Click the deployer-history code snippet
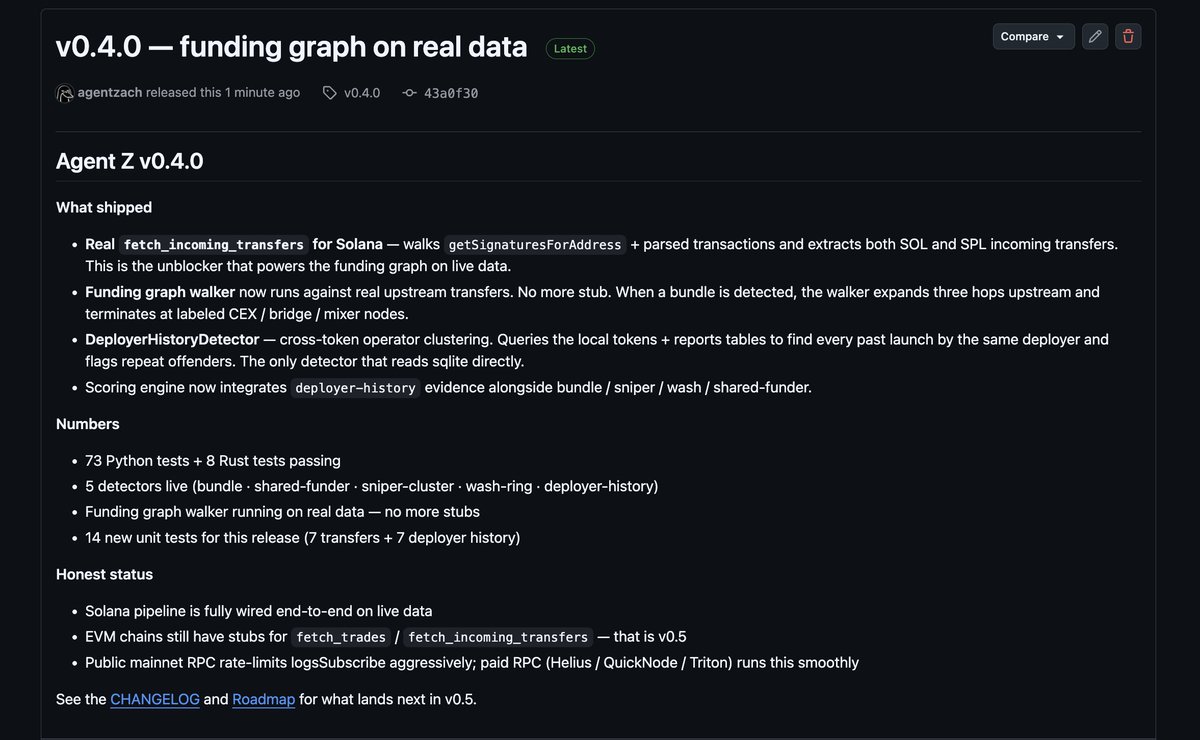Screen dimensions: 1200x740 pos(355,388)
